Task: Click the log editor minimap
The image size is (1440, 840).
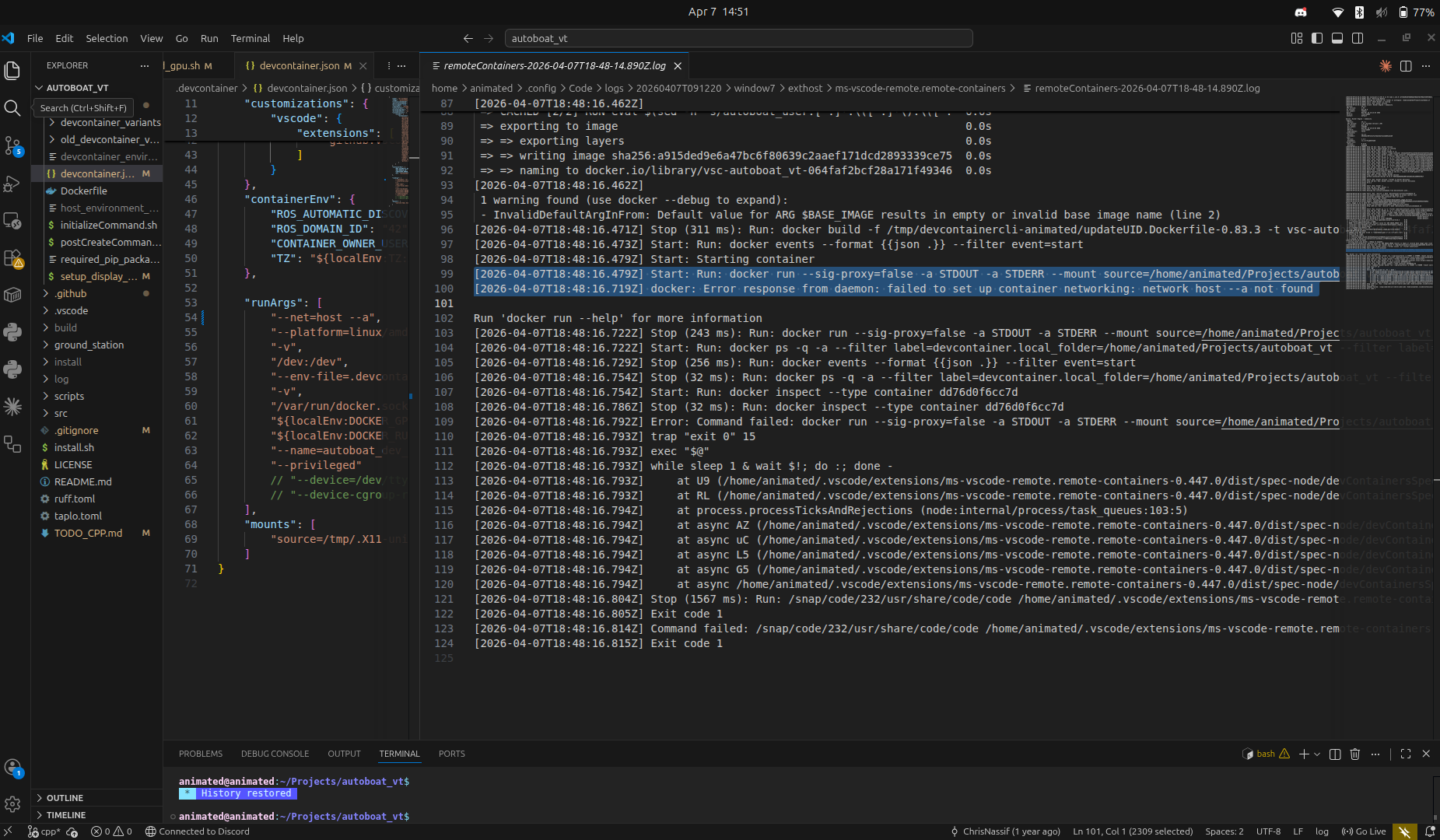Action: click(1388, 194)
